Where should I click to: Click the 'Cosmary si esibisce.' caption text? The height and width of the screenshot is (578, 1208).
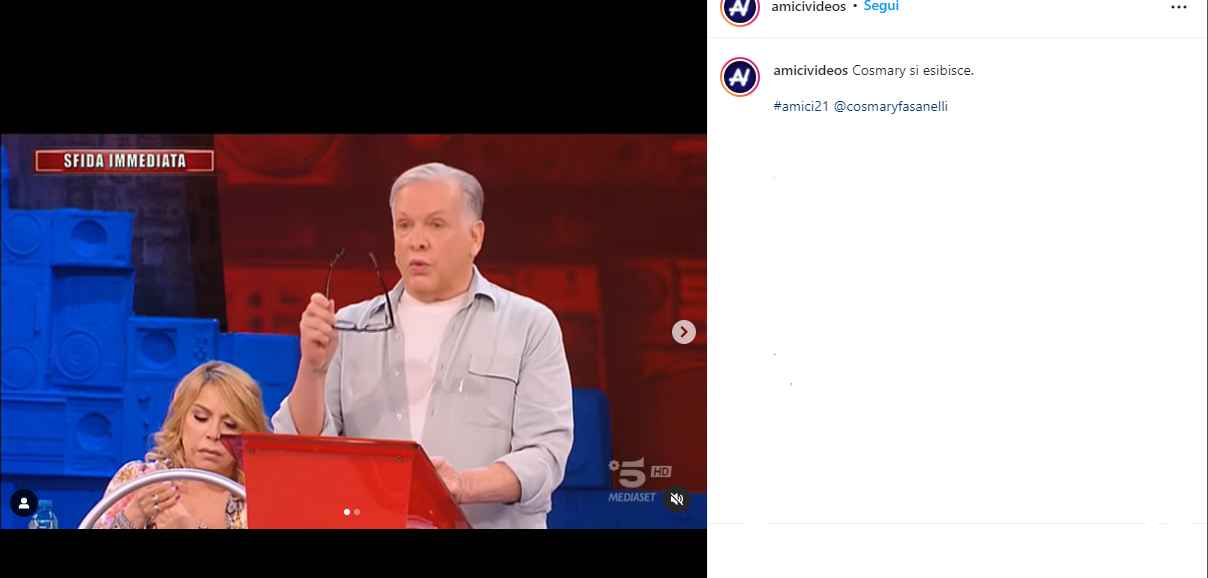(x=913, y=71)
